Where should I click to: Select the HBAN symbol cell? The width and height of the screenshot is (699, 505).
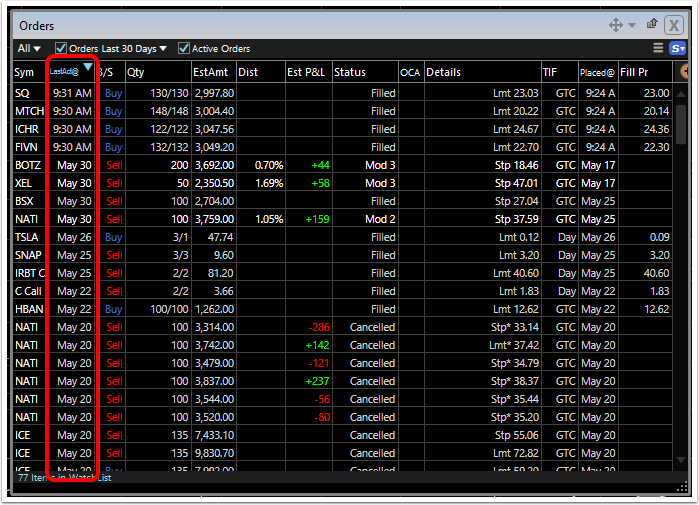[x=29, y=309]
